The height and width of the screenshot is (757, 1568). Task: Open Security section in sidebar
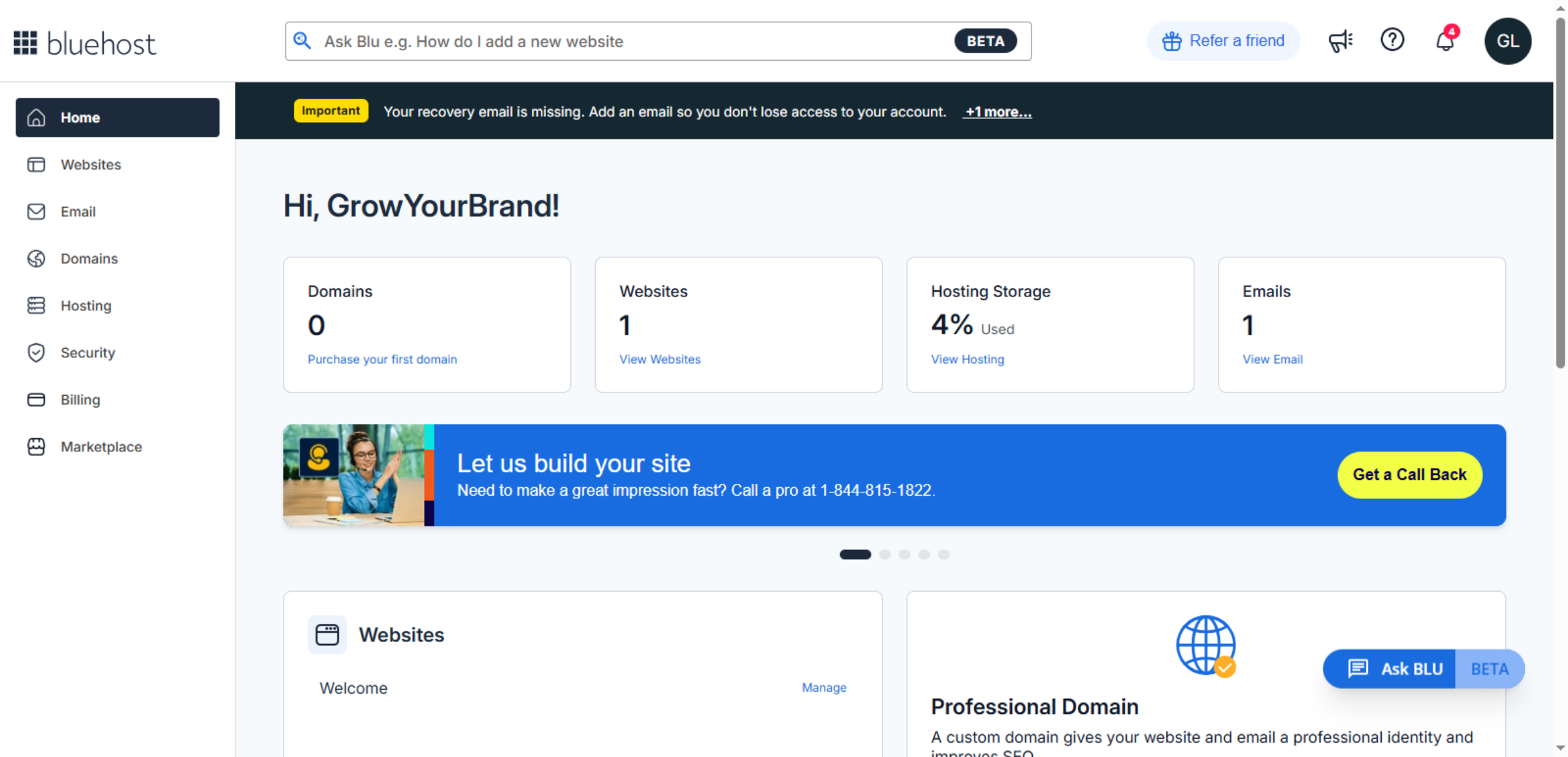(x=88, y=353)
